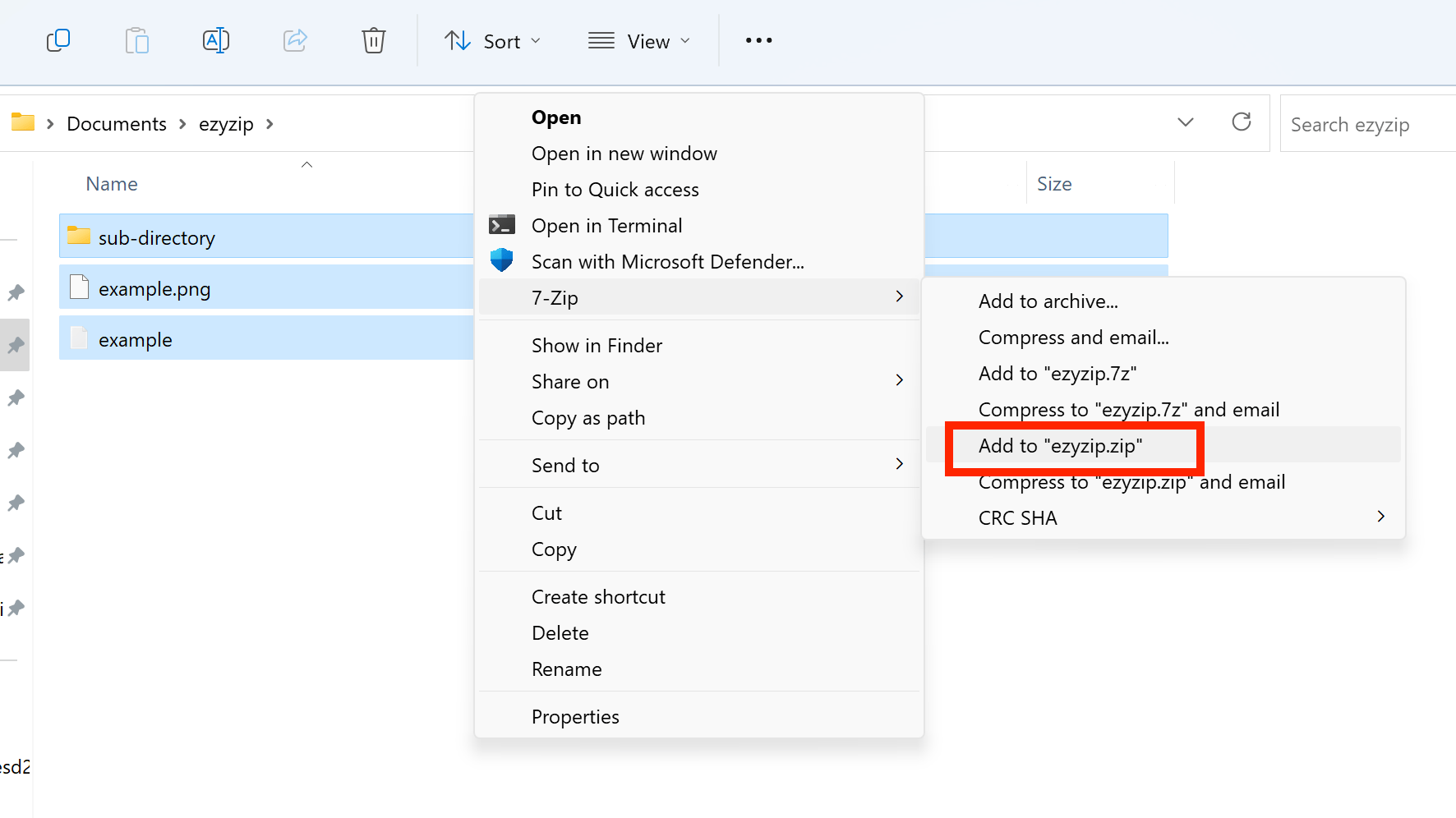1456x818 pixels.
Task: Click the Microsoft Defender shield icon
Action: [x=501, y=260]
